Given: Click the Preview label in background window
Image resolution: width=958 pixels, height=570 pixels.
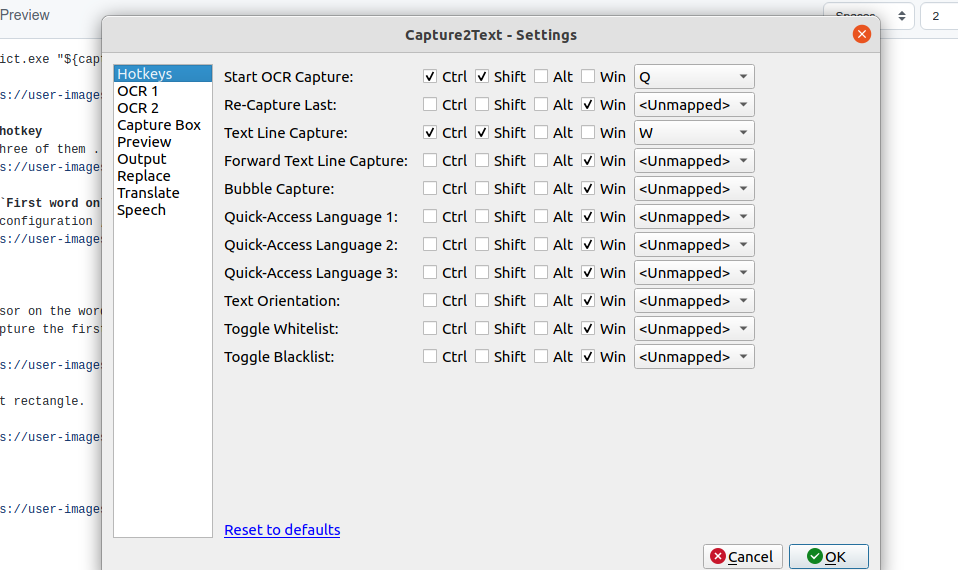Looking at the screenshot, I should (24, 15).
